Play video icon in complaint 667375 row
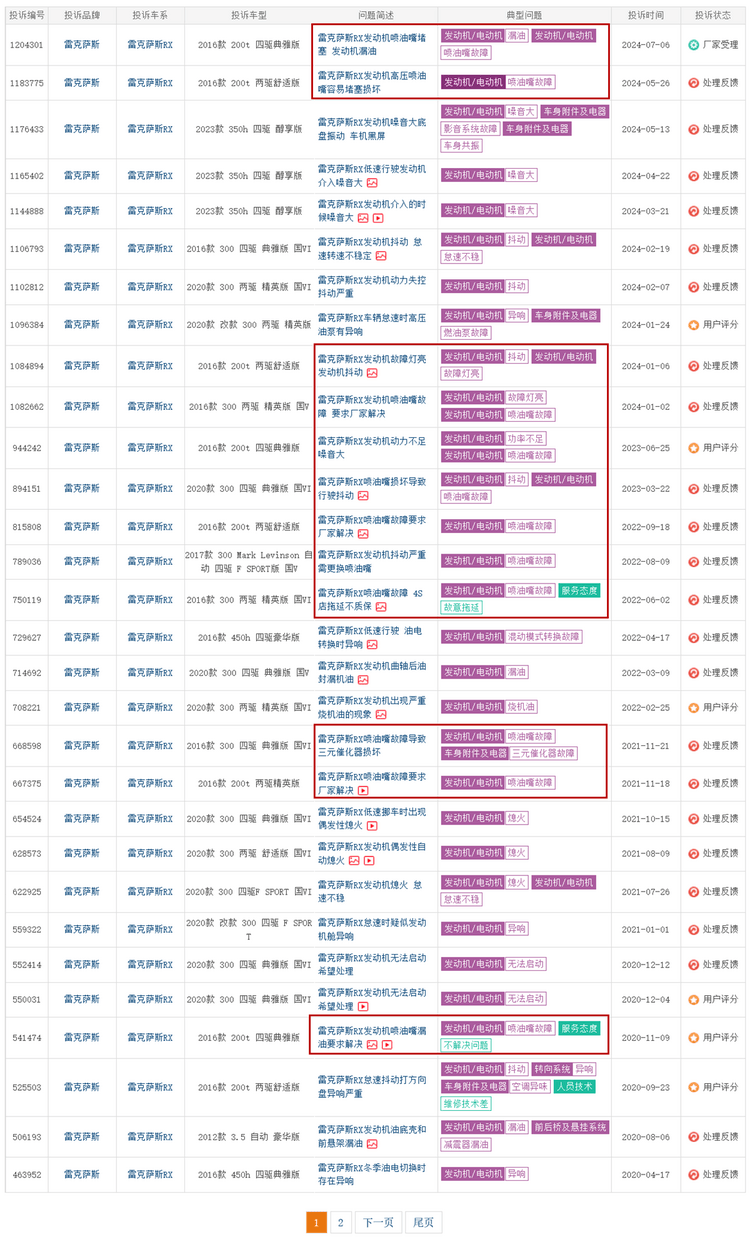This screenshot has height=1237, width=750. point(363,790)
